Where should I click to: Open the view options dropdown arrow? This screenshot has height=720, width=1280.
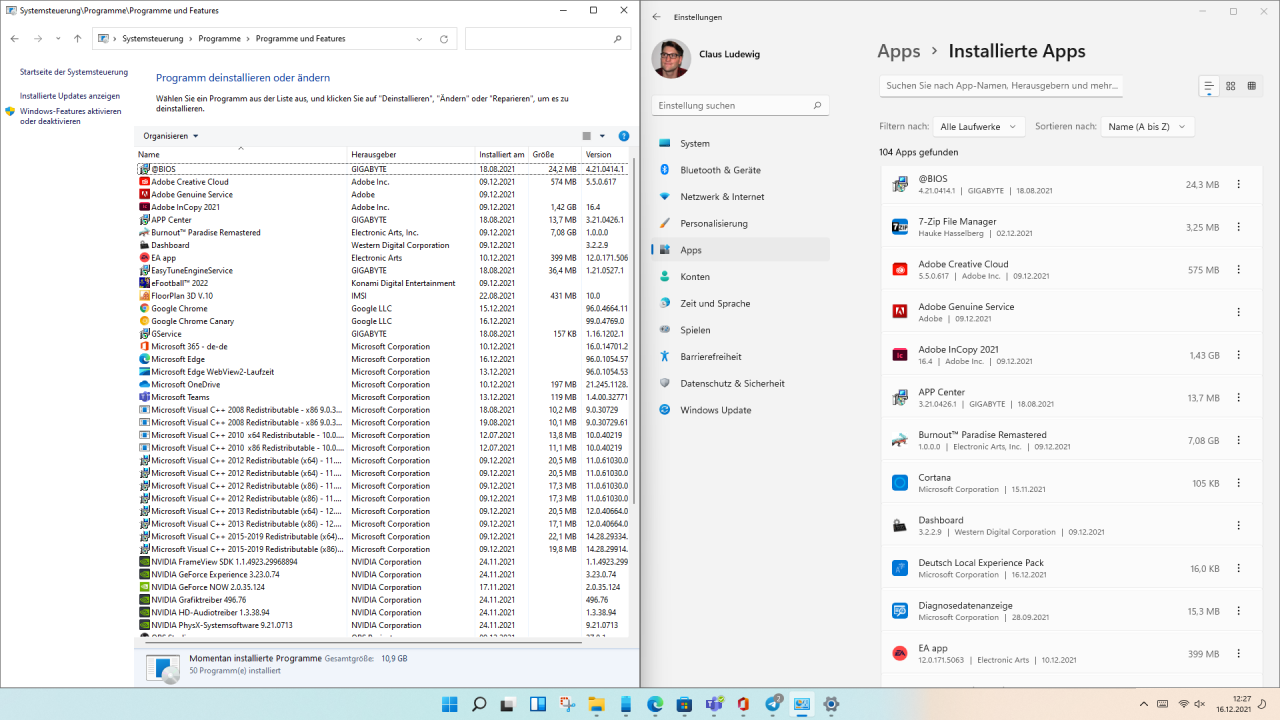click(x=602, y=136)
